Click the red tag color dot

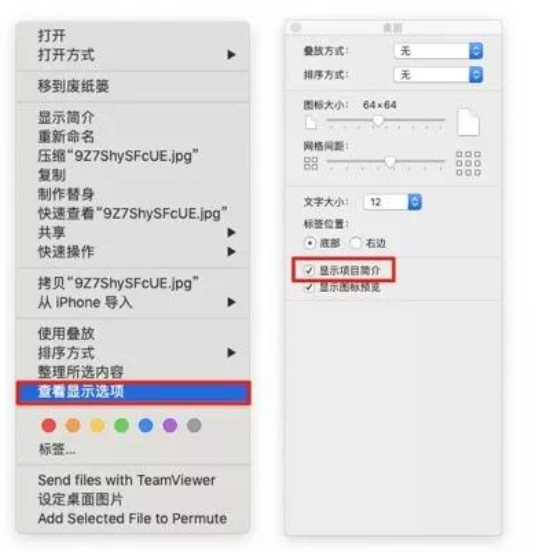49,425
